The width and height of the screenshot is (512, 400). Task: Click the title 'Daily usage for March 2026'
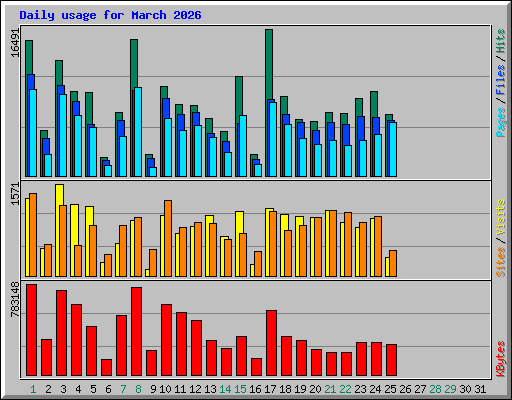(x=110, y=15)
